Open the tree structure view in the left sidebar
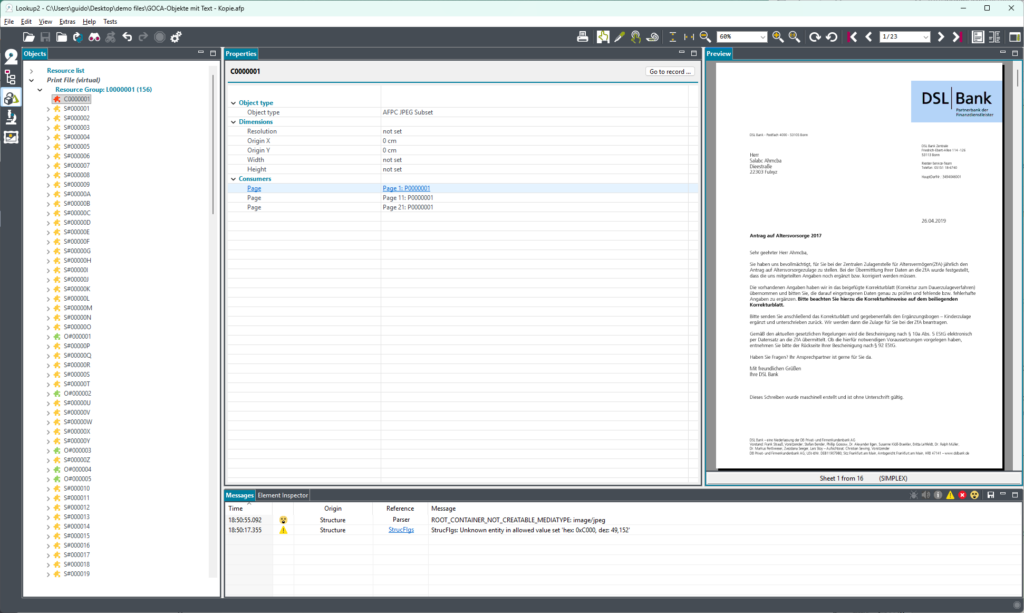 pos(10,78)
